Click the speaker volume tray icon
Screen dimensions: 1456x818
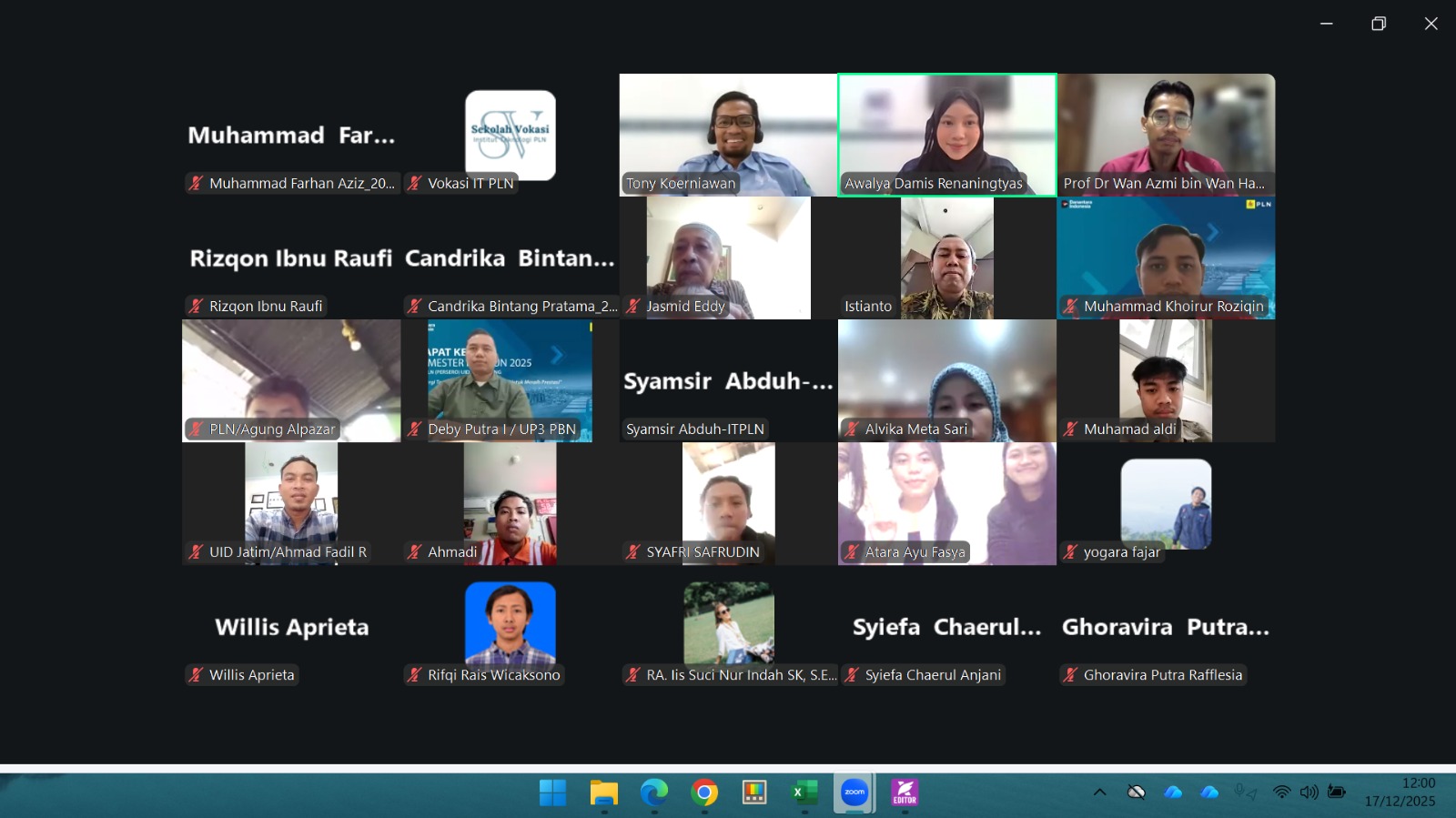(x=1309, y=793)
